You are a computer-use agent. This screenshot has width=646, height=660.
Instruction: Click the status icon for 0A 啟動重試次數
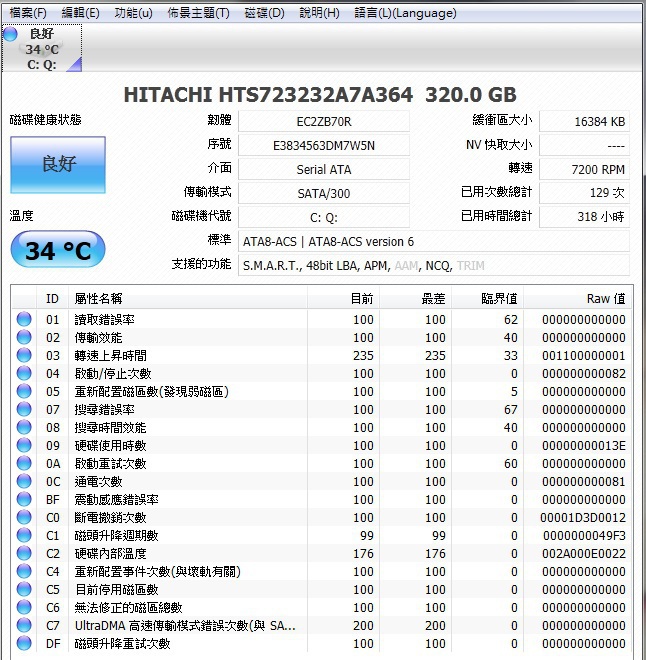tap(24, 463)
